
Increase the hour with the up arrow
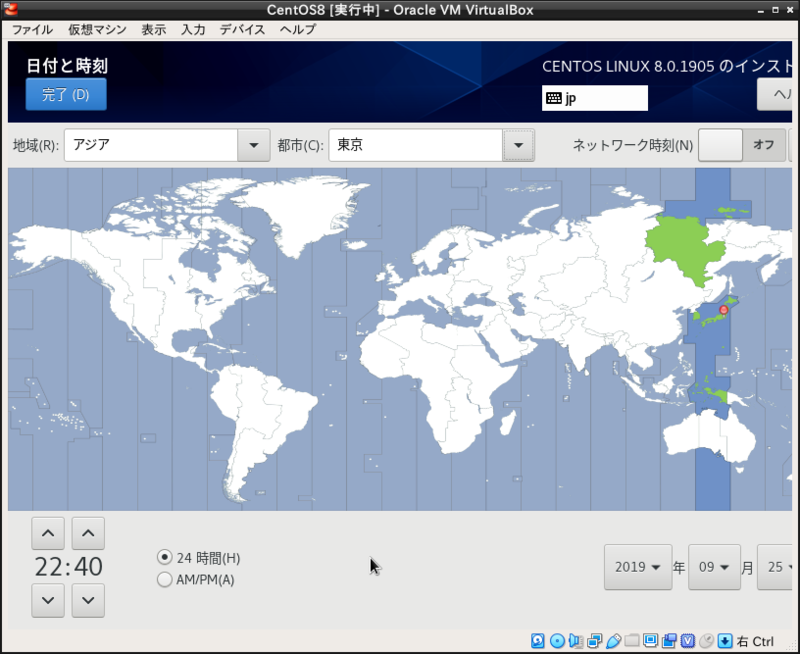(48, 533)
